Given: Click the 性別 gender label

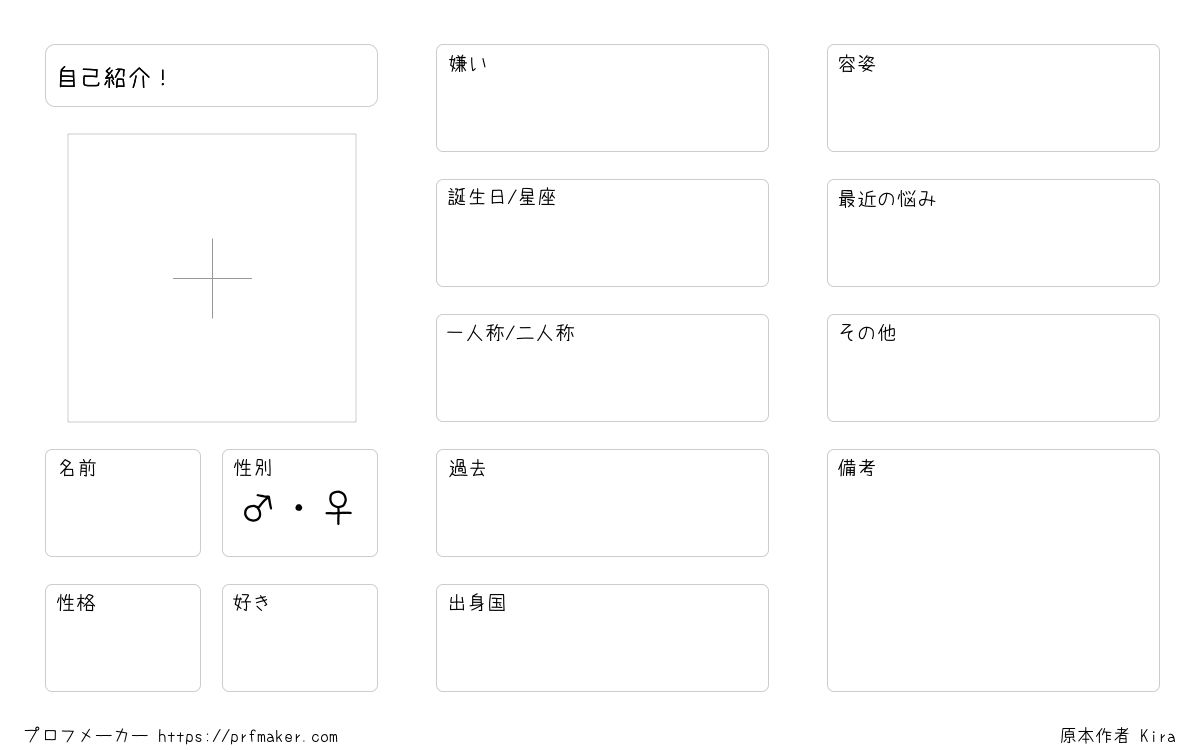Looking at the screenshot, I should tap(253, 468).
